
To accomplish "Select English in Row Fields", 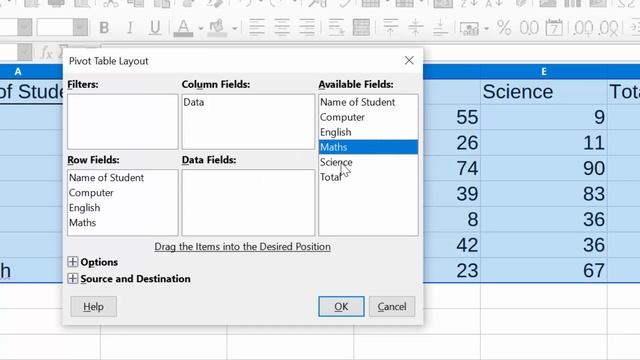I will click(122, 208).
